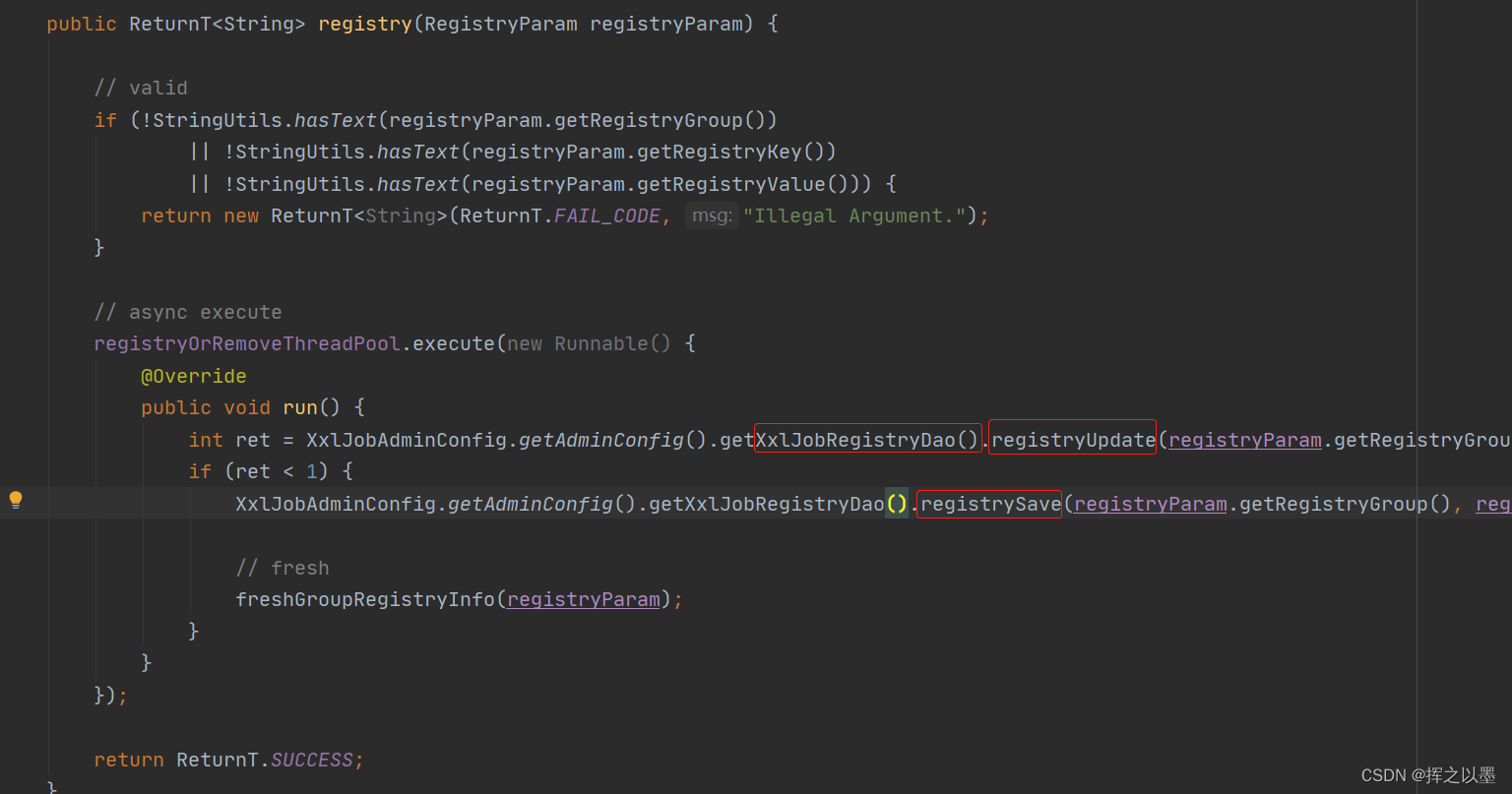This screenshot has height=794, width=1512.
Task: Click the yellow lightbulb intention icon
Action: 16,500
